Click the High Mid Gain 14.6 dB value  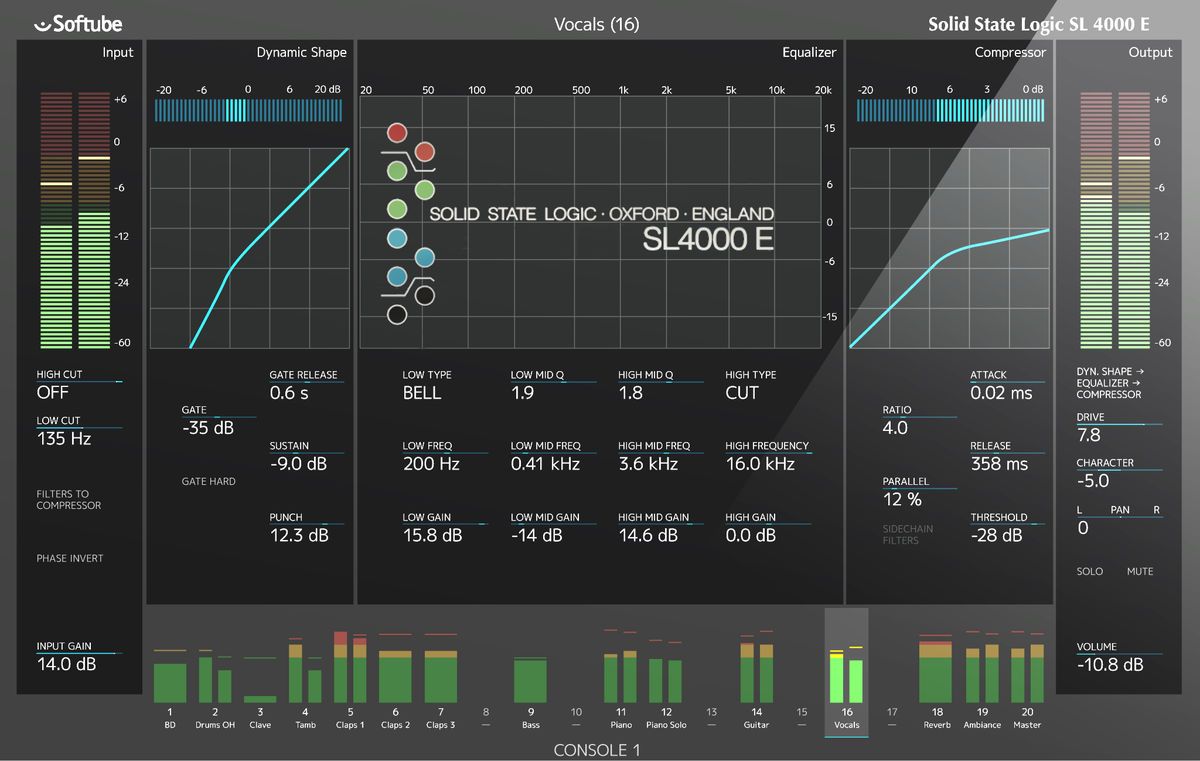[648, 535]
